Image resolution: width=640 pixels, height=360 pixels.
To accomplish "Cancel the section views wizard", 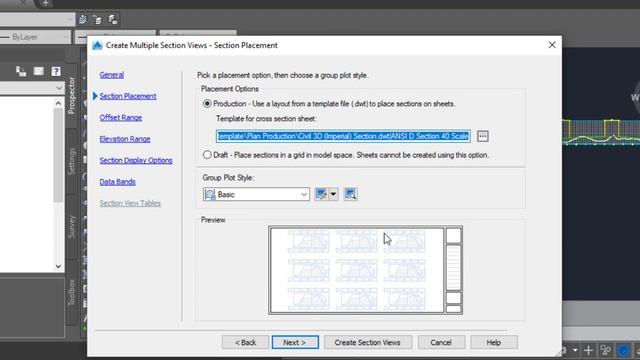I will 441,342.
